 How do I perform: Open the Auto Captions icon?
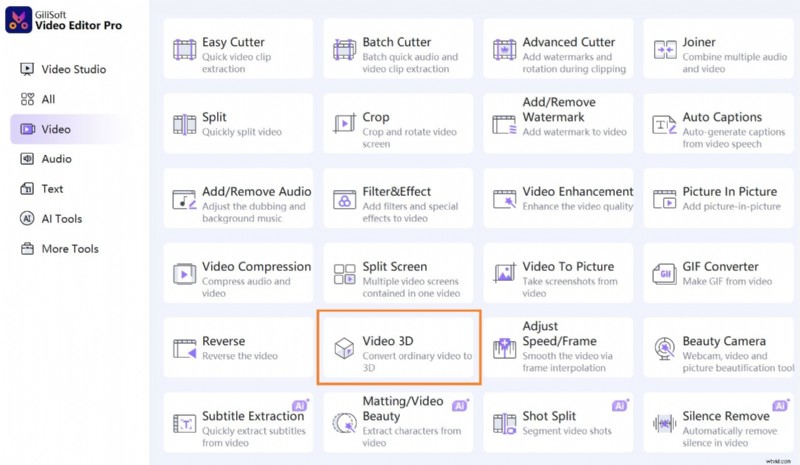[664, 125]
